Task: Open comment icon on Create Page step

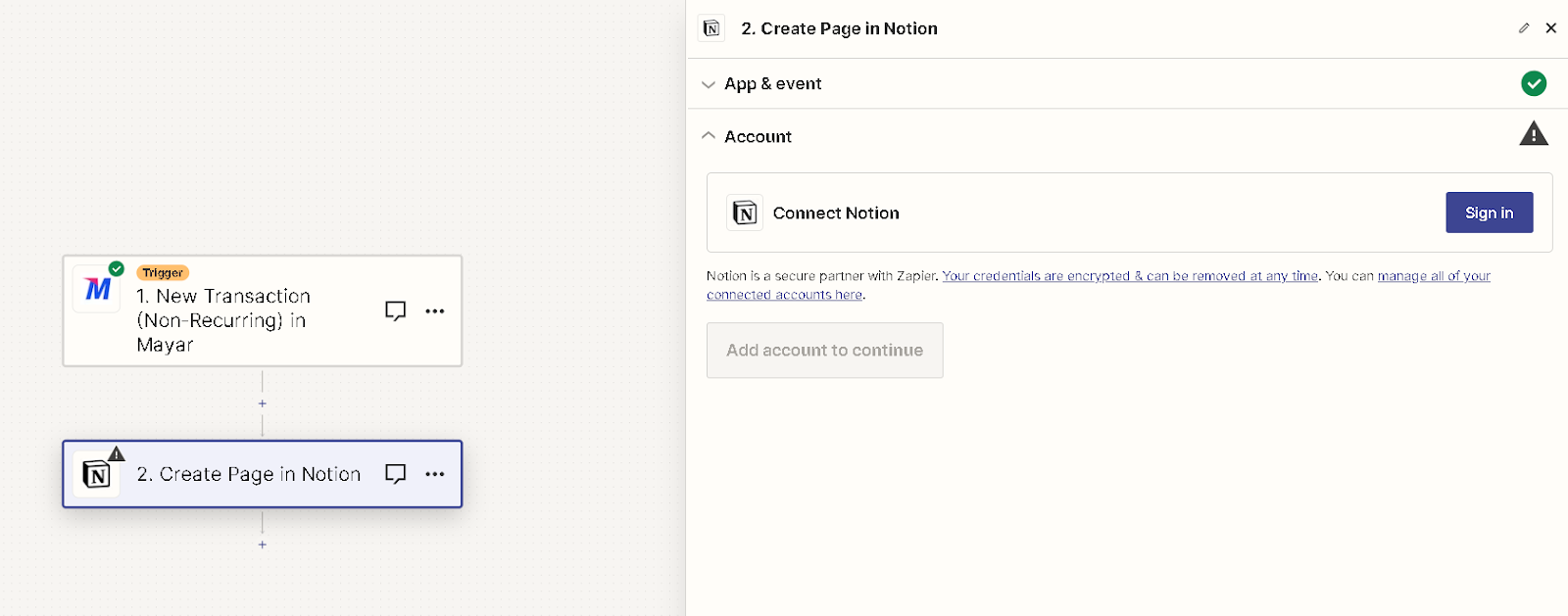Action: 395,474
